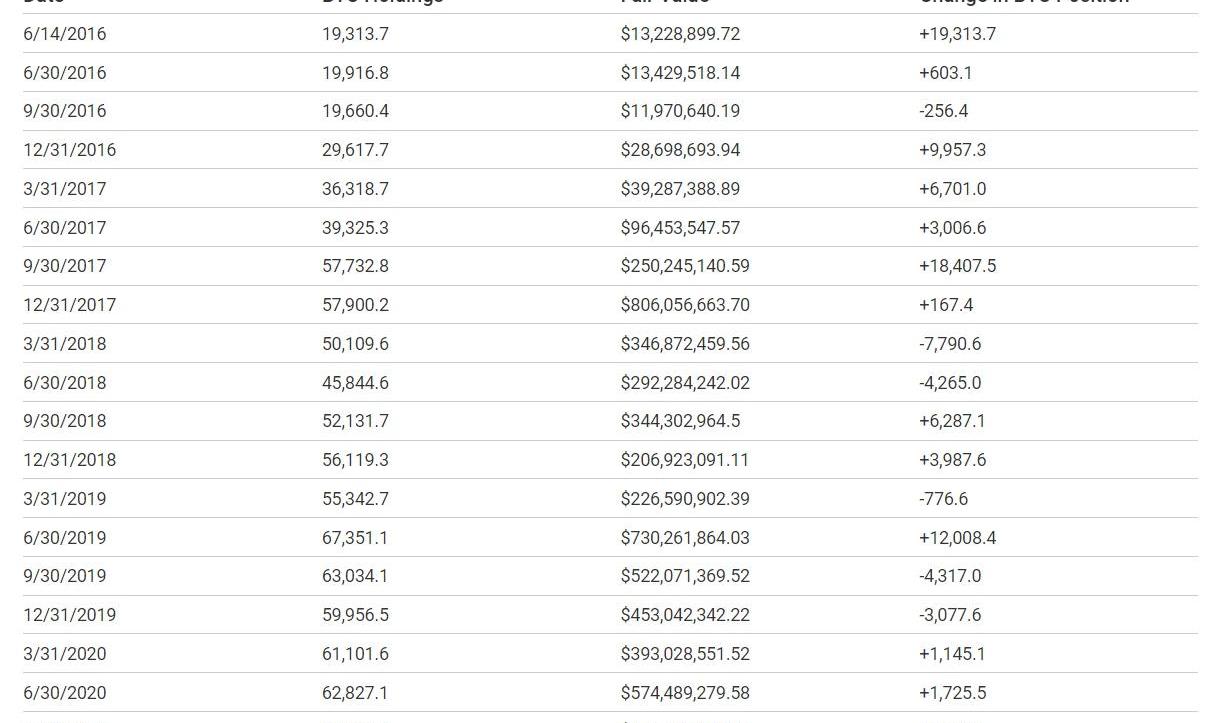Select the 6/30/2020 date row
The image size is (1214, 723).
610,693
